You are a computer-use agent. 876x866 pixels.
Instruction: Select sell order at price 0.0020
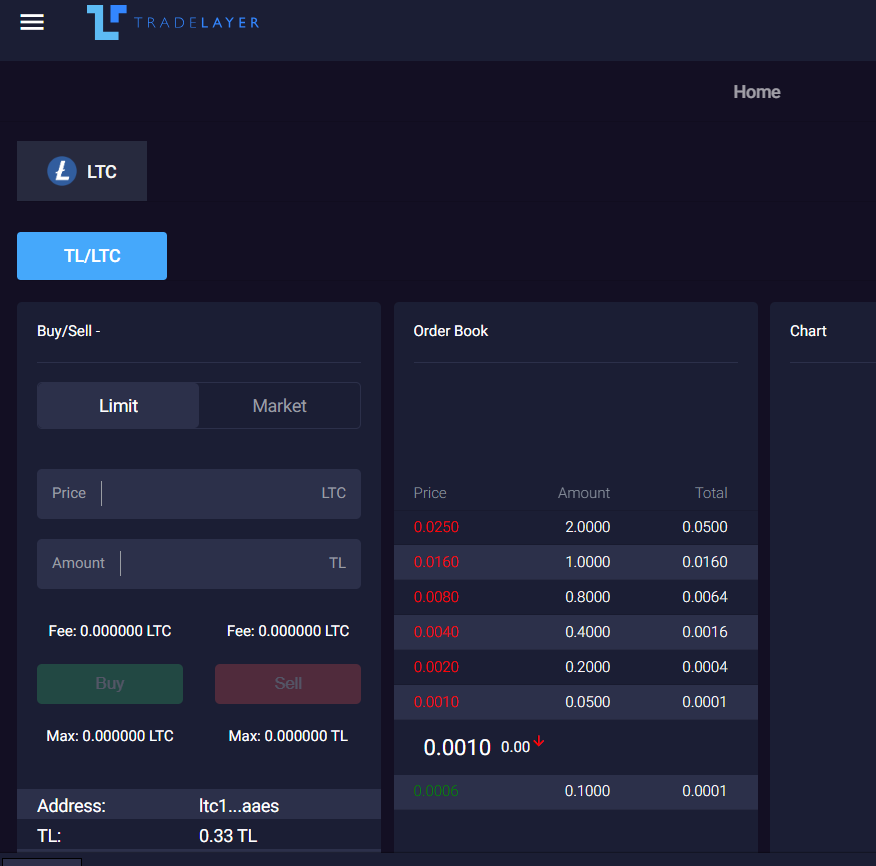click(576, 667)
